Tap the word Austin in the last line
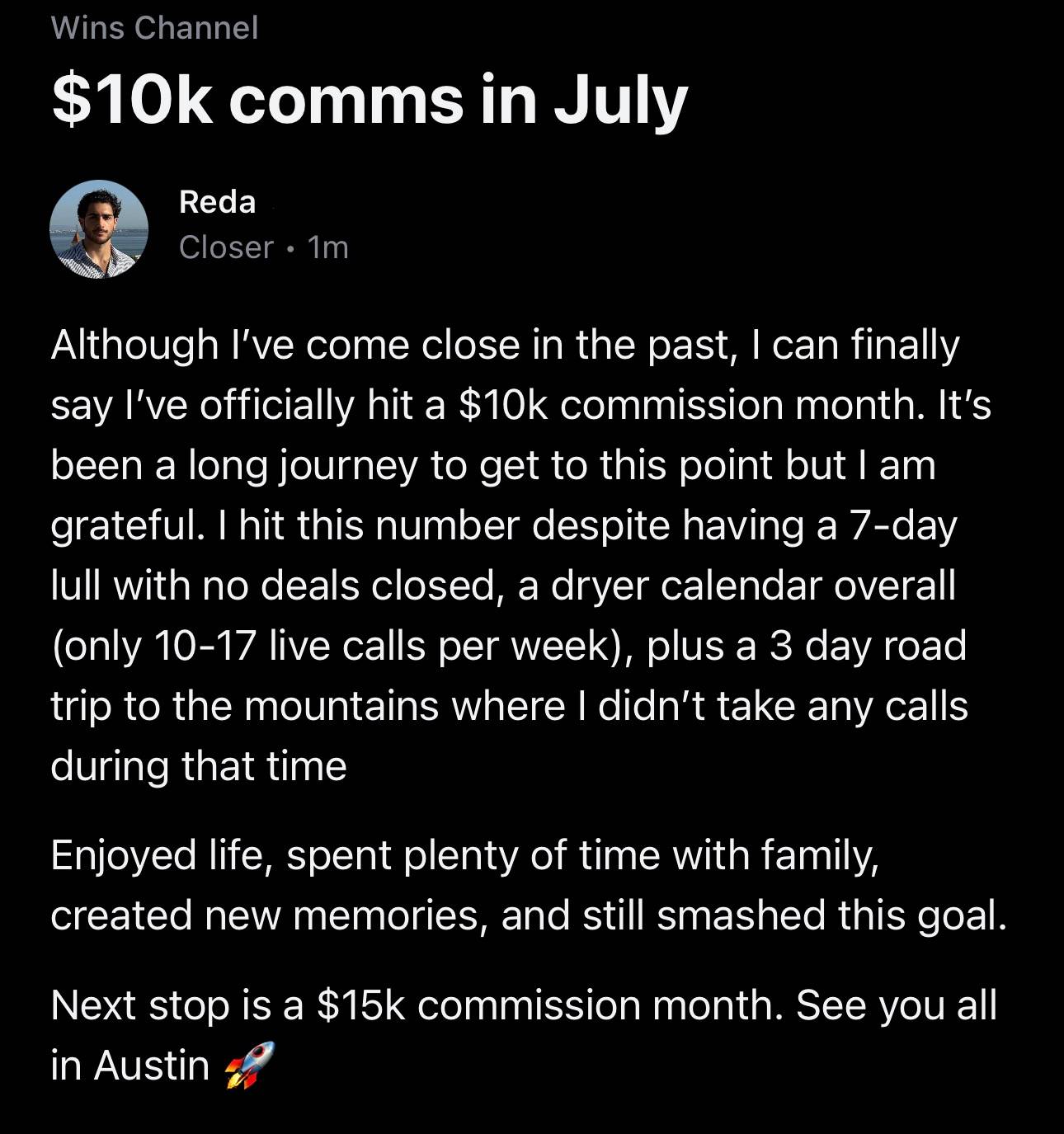 click(x=152, y=1065)
